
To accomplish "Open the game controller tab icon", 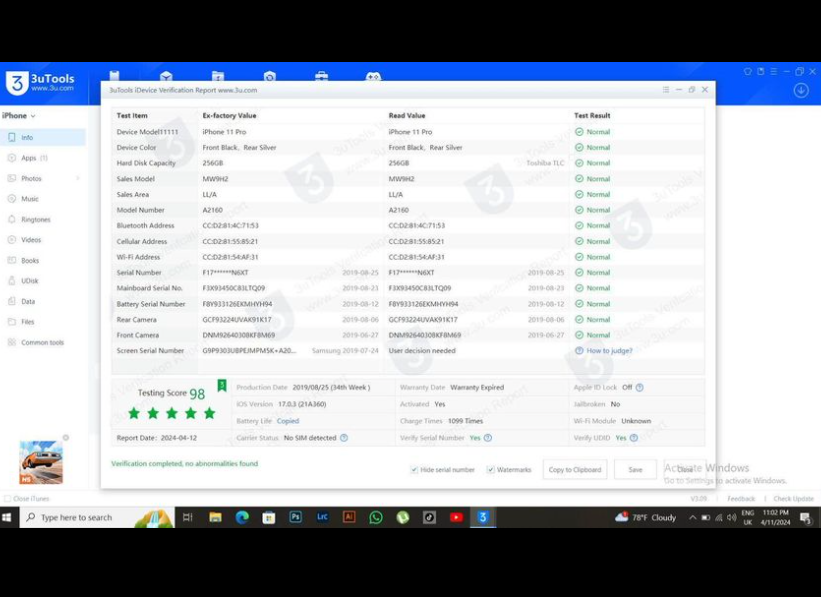I will click(373, 76).
